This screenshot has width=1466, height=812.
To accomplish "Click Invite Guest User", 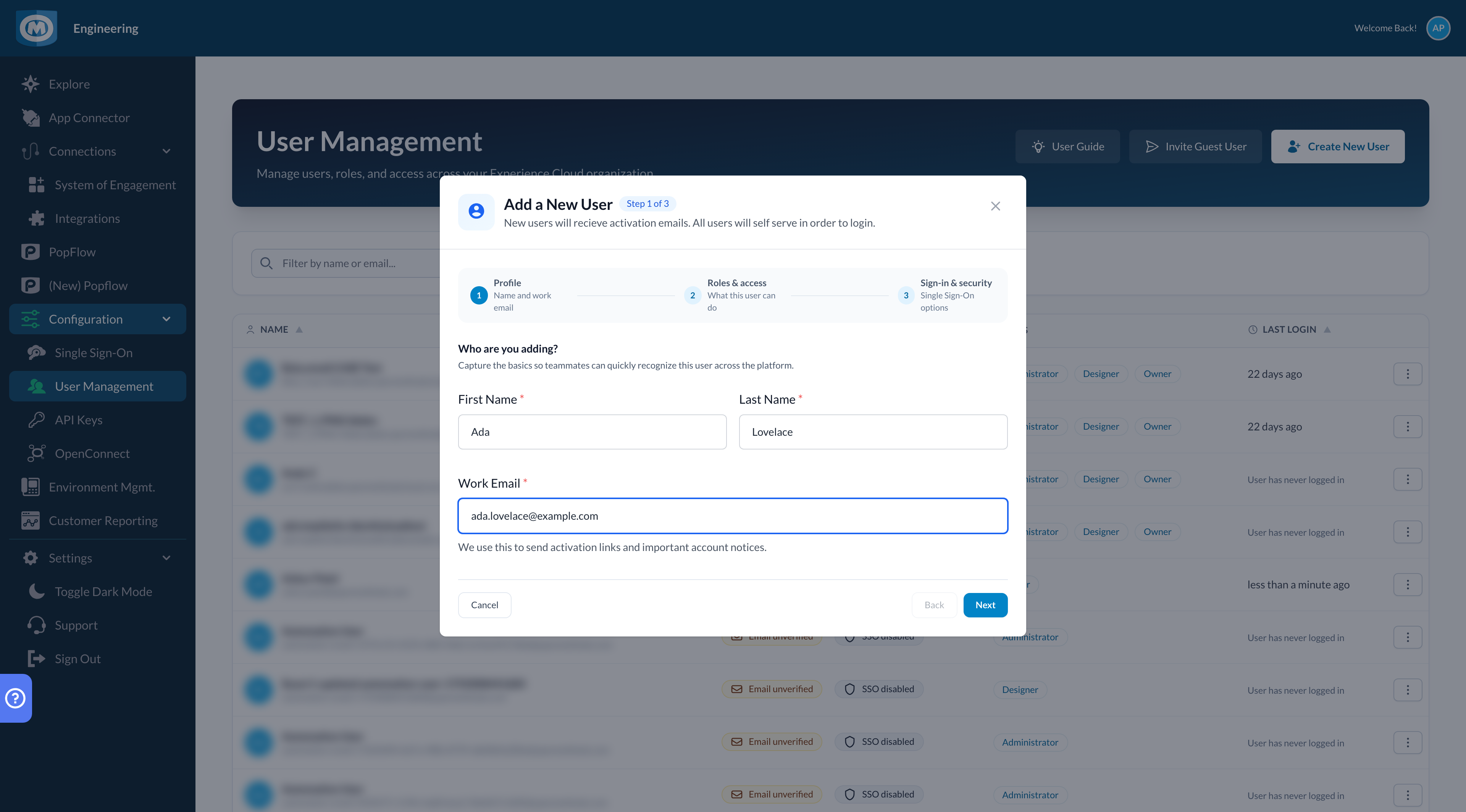I will [1196, 147].
